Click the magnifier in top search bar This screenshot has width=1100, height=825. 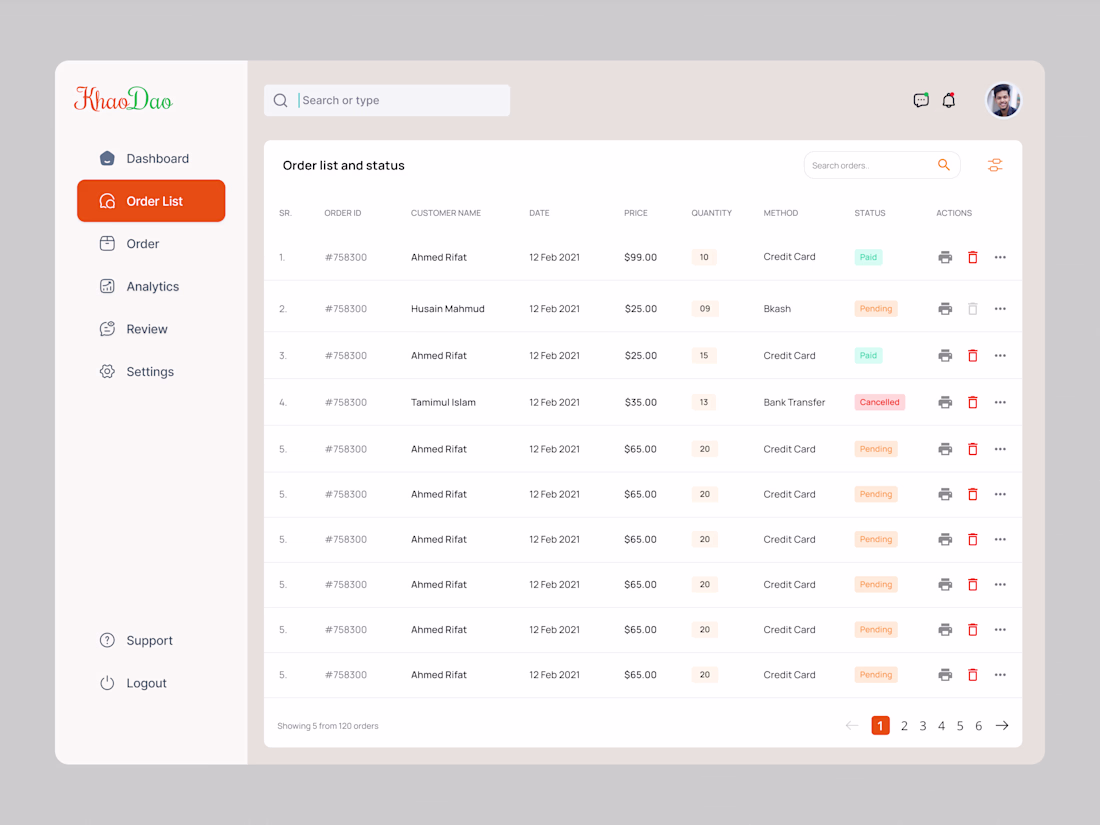(x=281, y=100)
